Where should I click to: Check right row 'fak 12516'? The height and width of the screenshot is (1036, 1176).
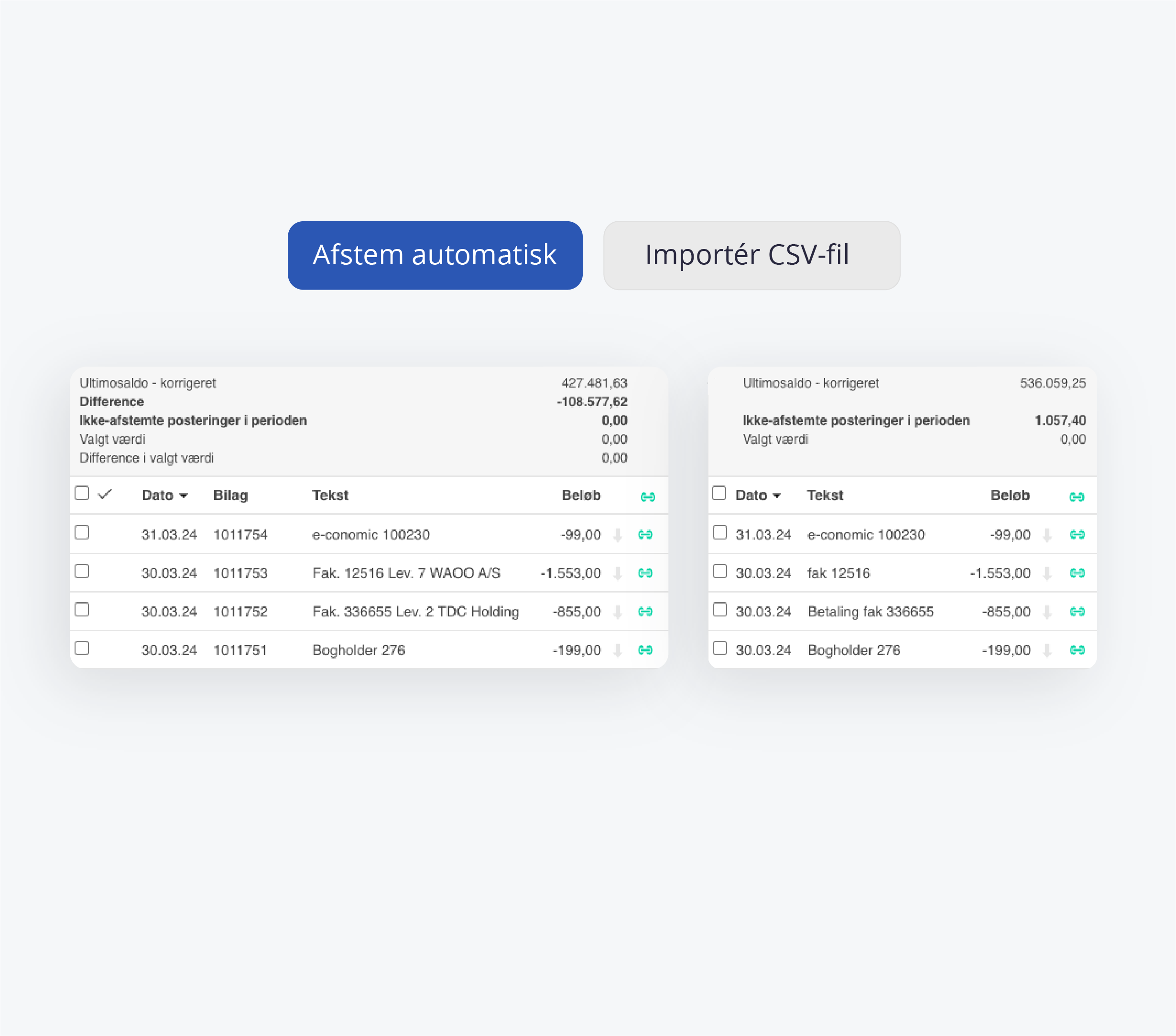(x=720, y=571)
